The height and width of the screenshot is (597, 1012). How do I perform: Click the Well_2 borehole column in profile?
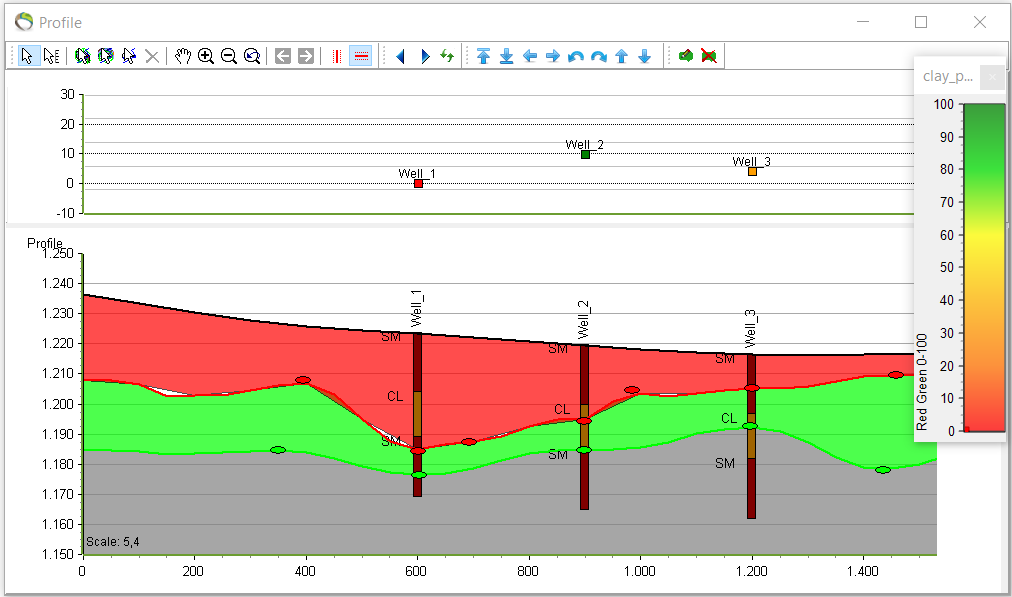[584, 427]
